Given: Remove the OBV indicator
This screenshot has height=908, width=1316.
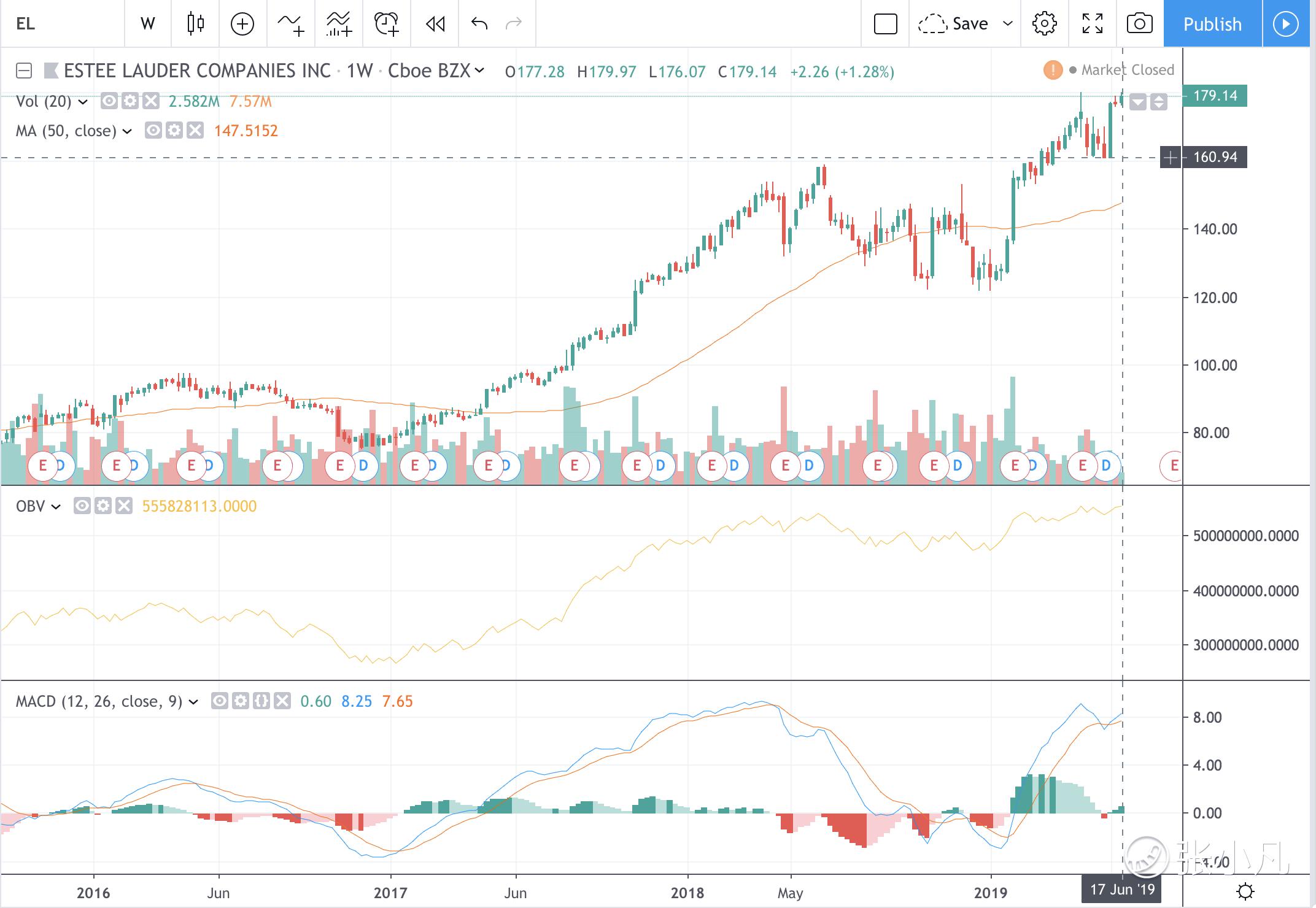Looking at the screenshot, I should point(124,506).
